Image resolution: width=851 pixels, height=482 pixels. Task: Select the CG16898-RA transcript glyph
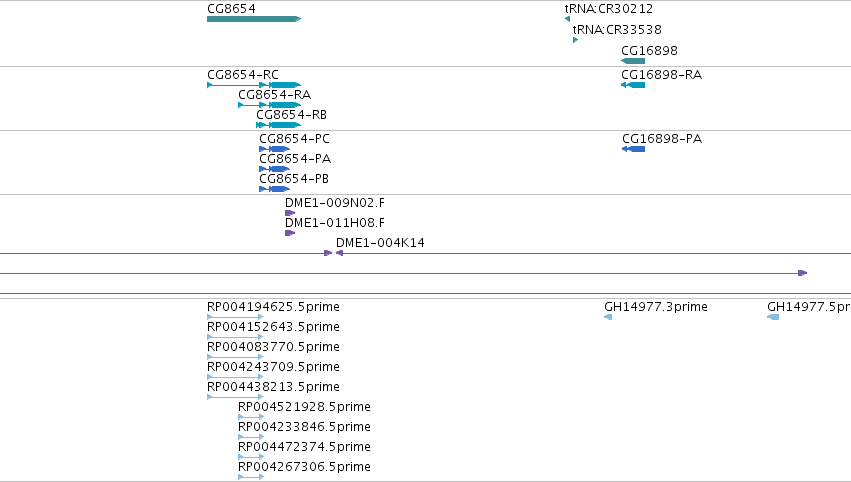pos(633,85)
